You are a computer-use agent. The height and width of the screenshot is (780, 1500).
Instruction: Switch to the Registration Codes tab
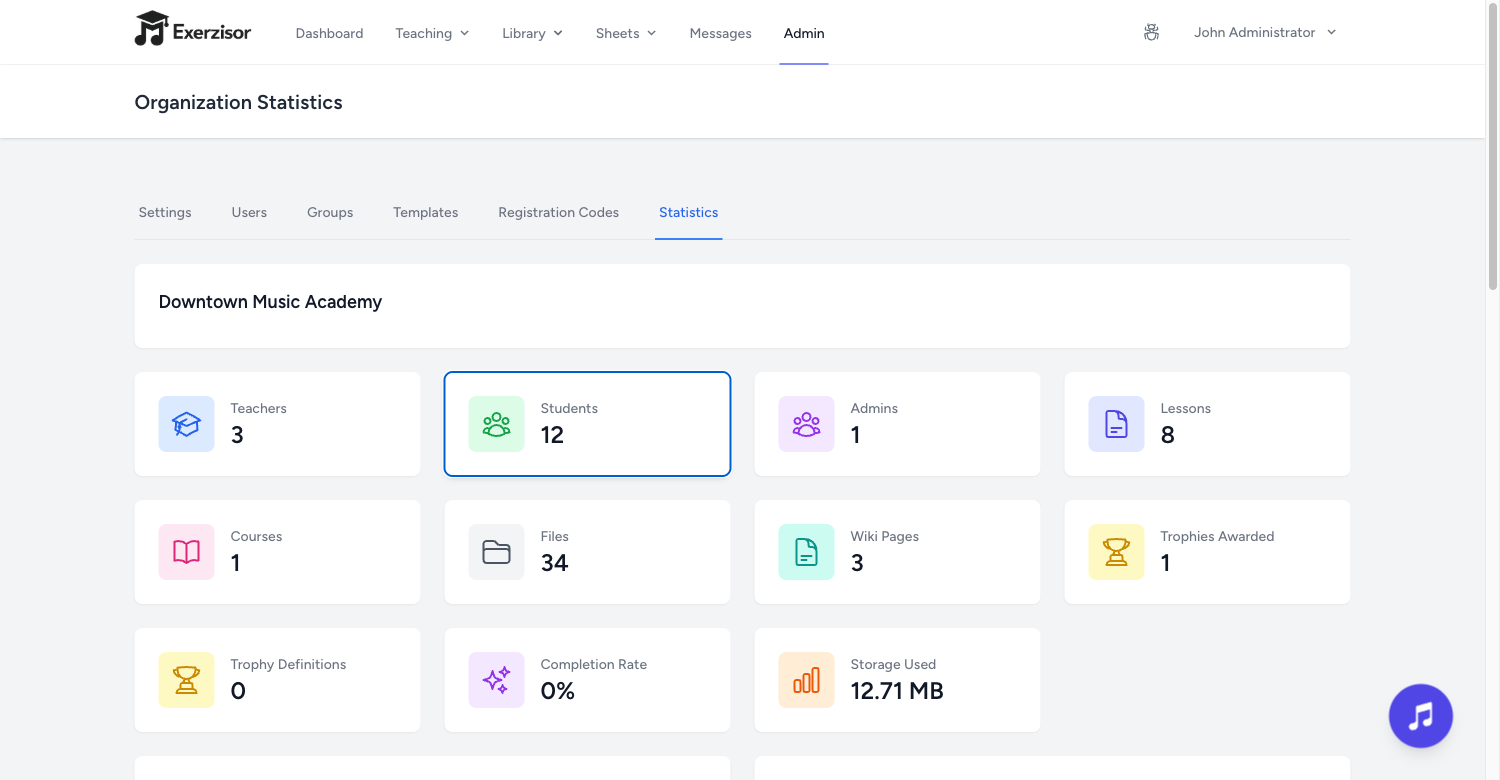click(558, 212)
